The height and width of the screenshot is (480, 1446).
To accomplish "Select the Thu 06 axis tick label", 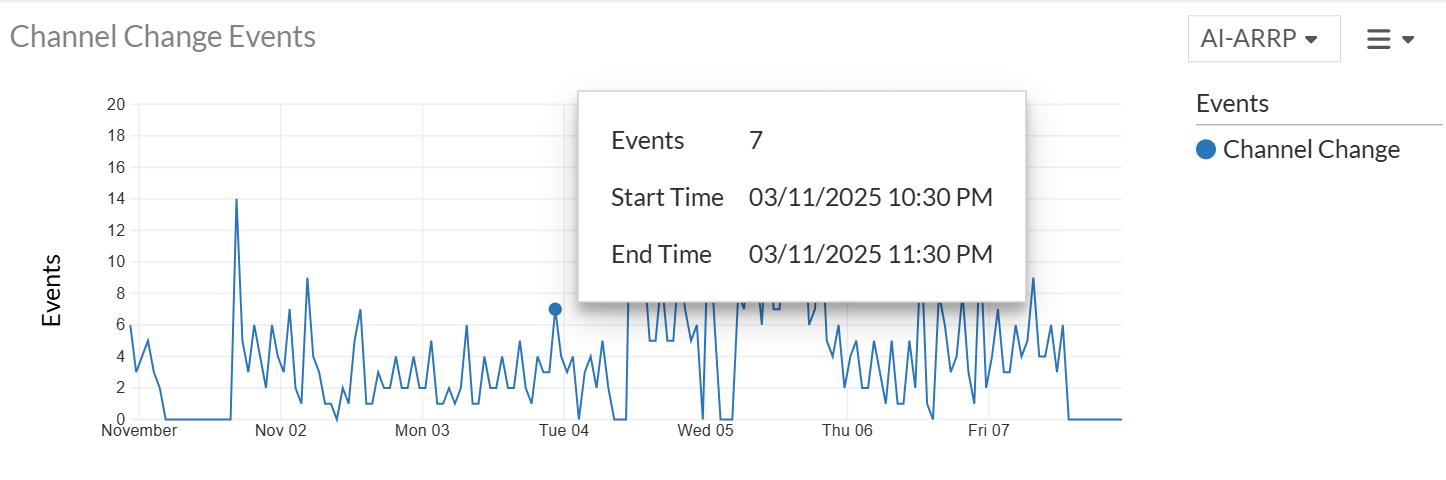I will click(x=847, y=431).
